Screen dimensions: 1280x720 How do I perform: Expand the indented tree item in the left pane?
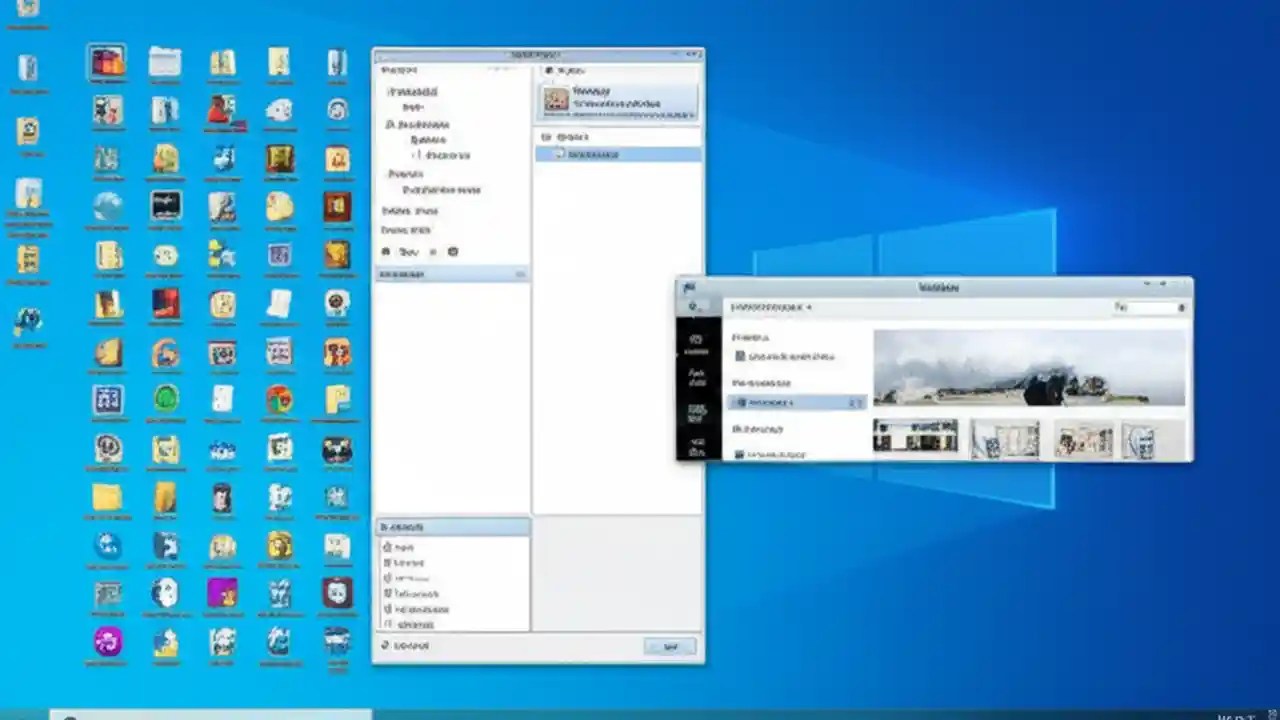click(443, 156)
